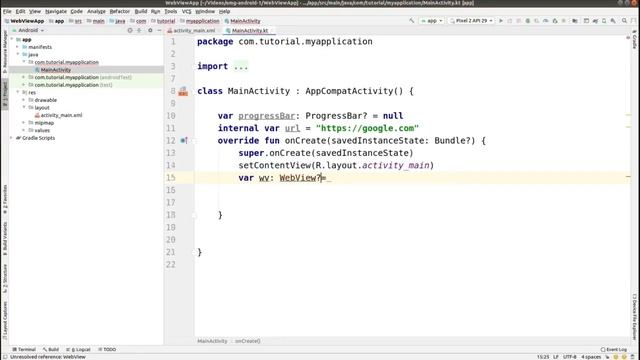Click the UTF-8 encoding in status bar

tap(569, 357)
